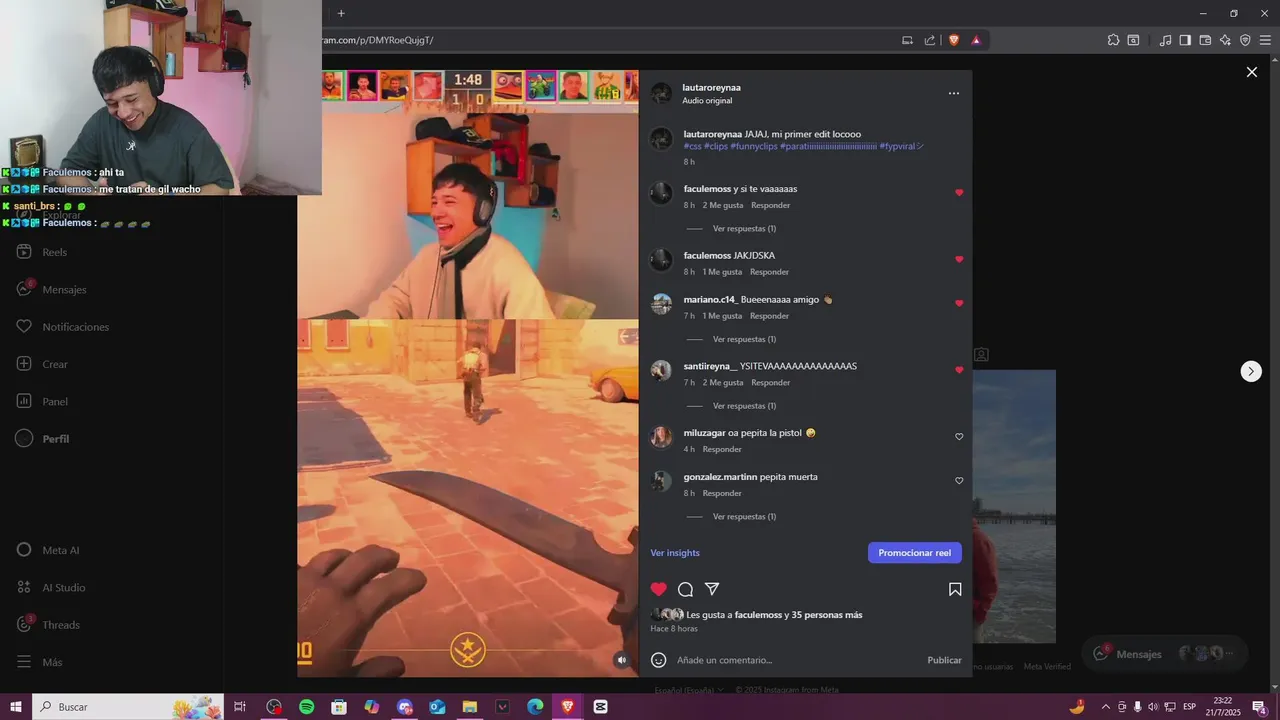Share the reel via paper plane icon

712,589
